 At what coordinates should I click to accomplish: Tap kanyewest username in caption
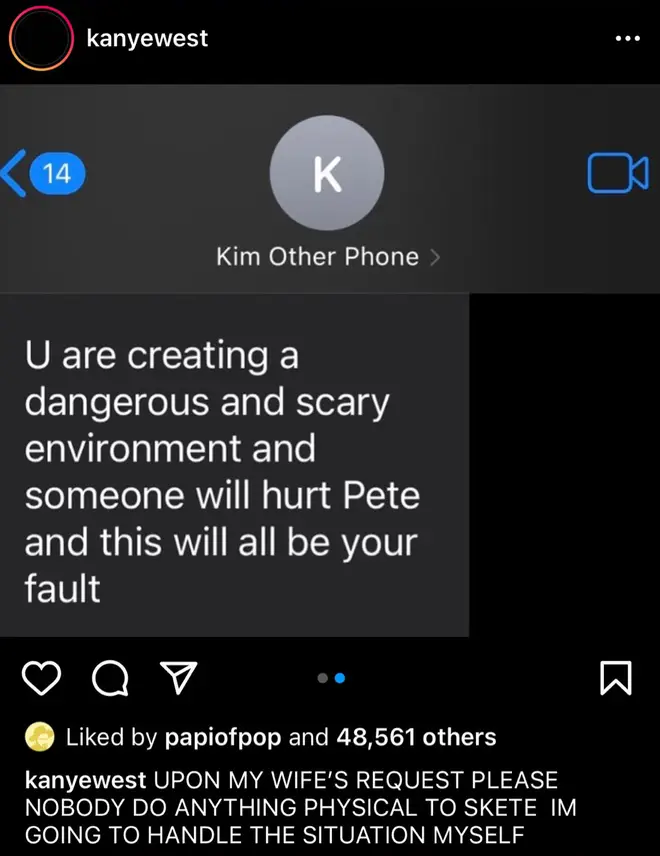85,780
